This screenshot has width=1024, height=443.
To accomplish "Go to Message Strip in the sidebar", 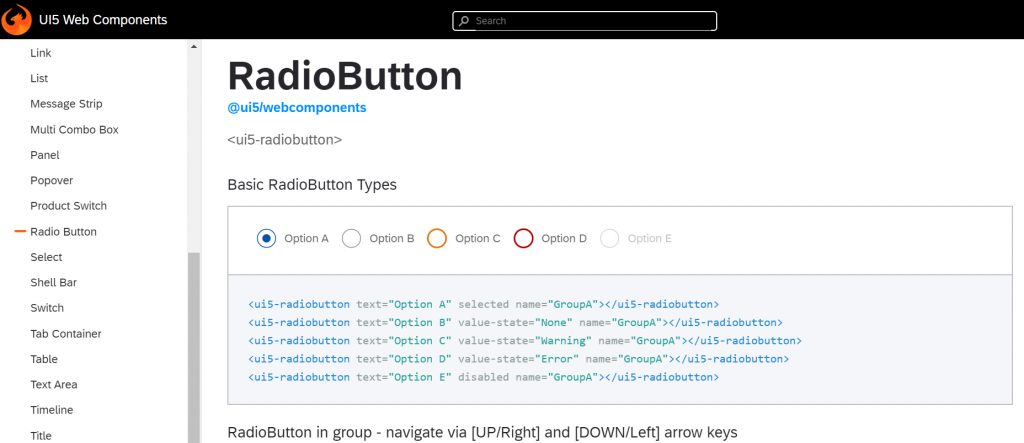I will coord(66,104).
